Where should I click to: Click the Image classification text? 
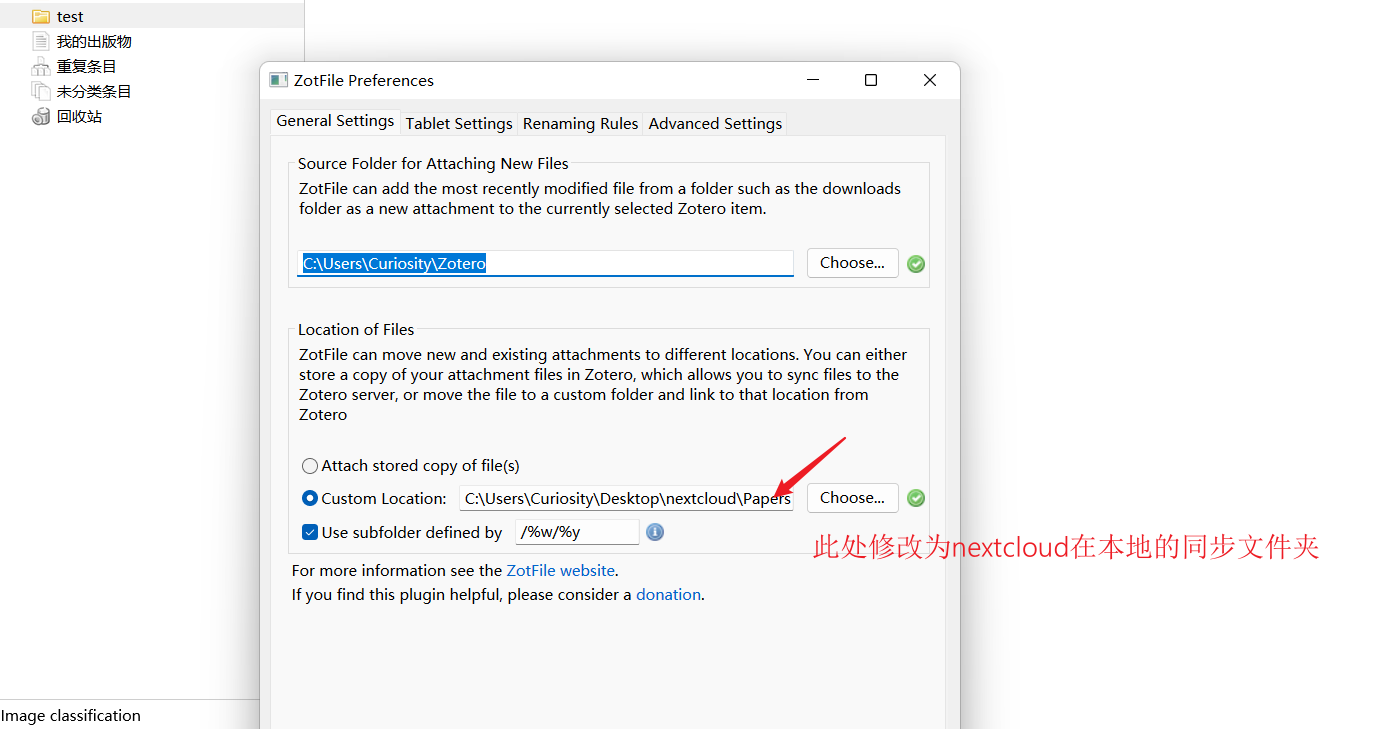coord(71,716)
